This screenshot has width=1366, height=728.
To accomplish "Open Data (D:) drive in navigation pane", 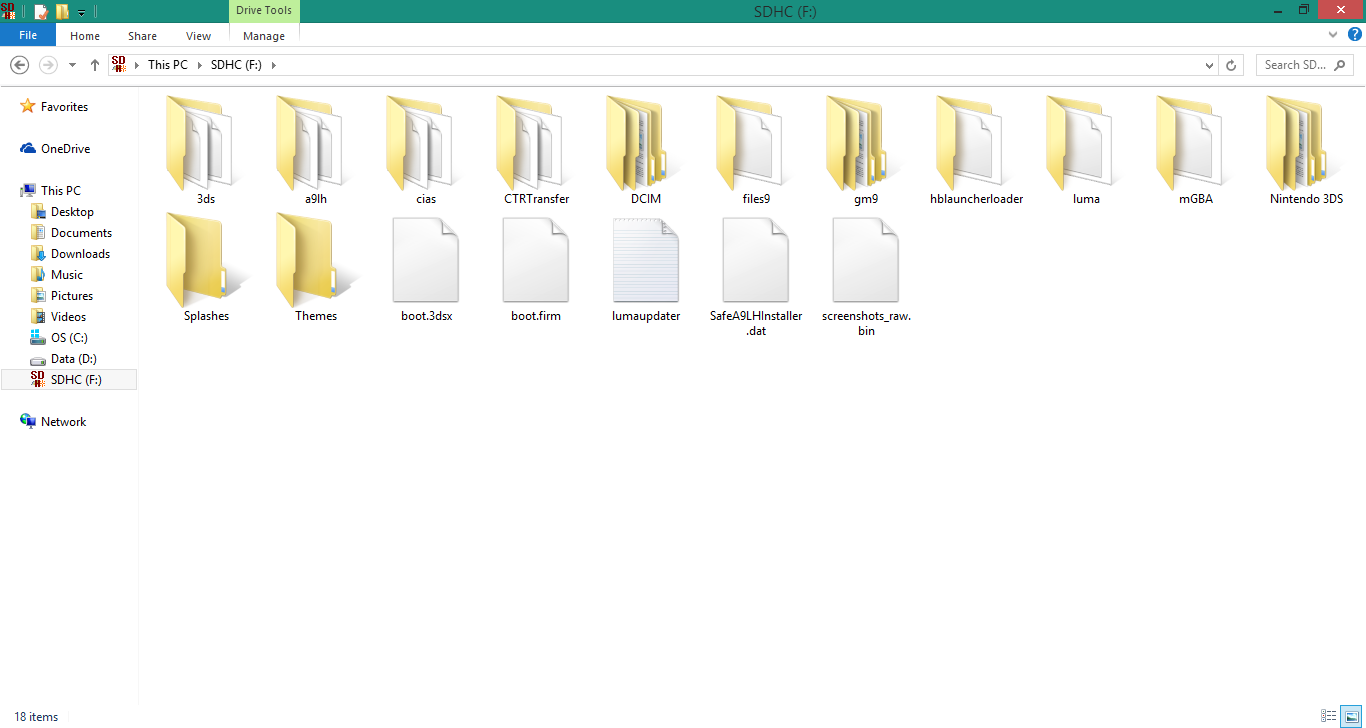I will pyautogui.click(x=74, y=359).
